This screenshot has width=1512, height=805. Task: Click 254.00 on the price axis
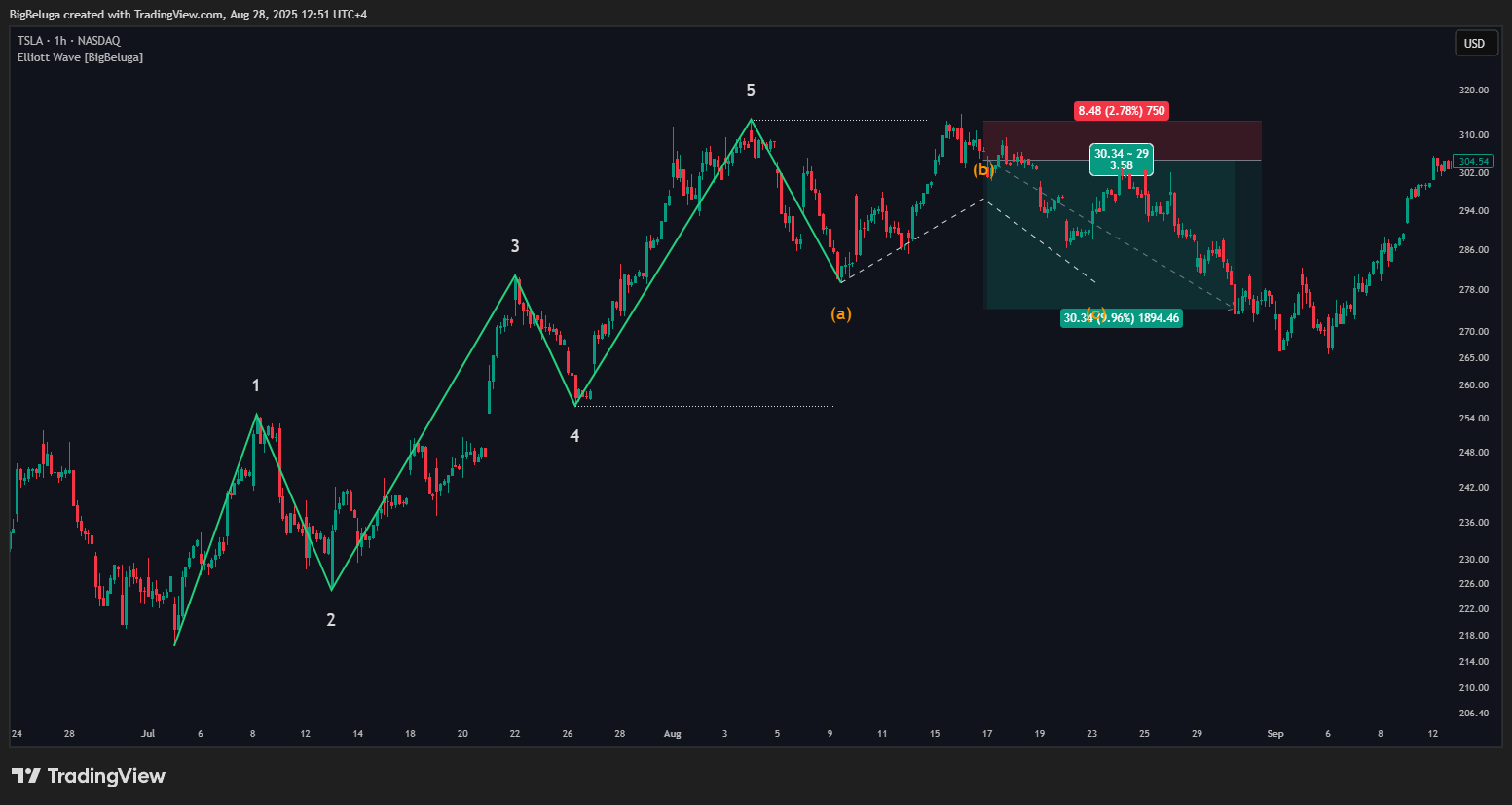[x=1474, y=419]
